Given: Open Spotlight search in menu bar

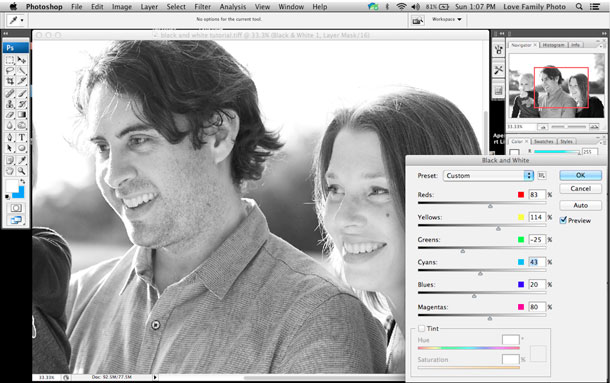Looking at the screenshot, I should click(579, 7).
